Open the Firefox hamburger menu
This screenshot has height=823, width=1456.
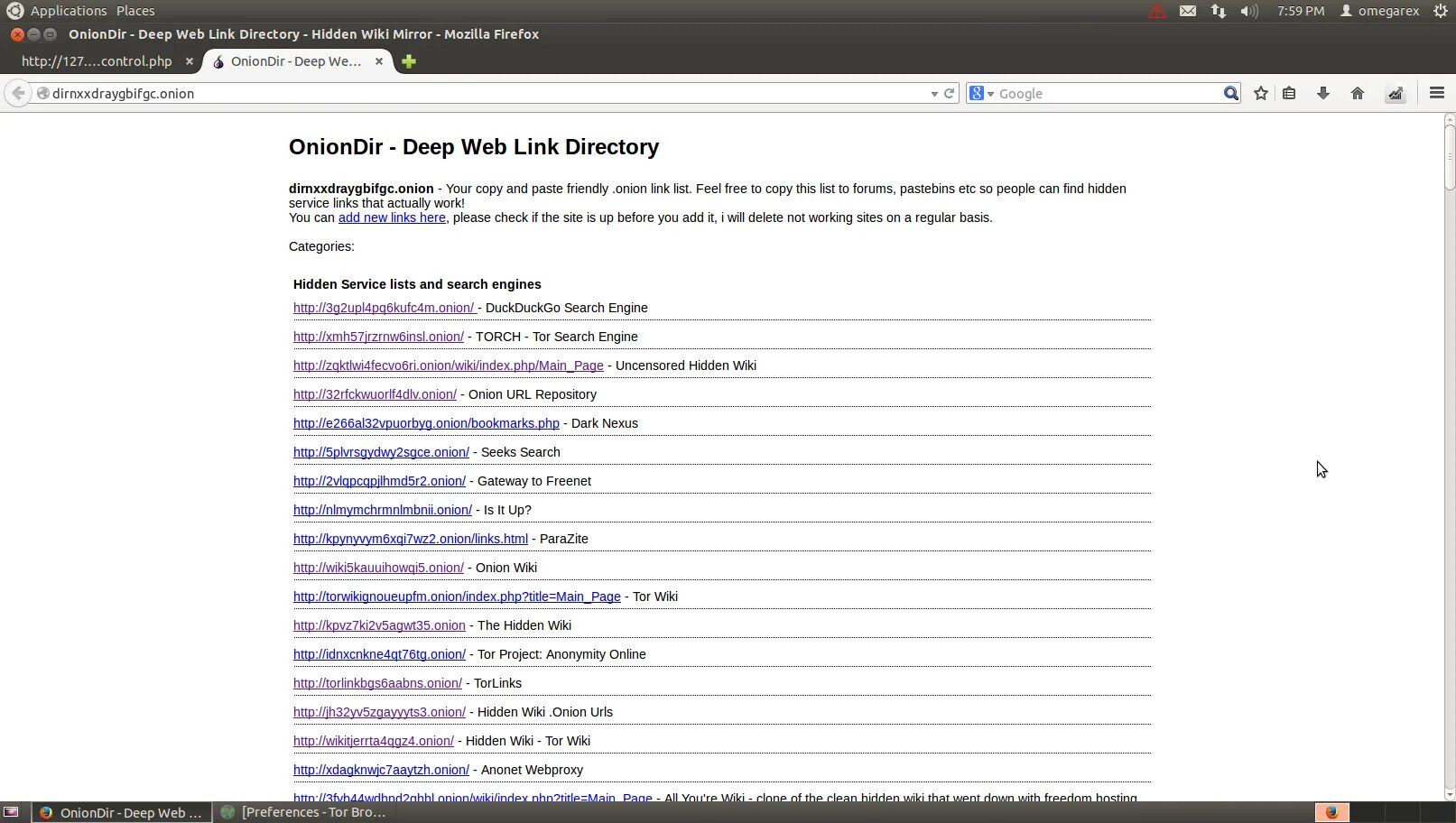coord(1437,93)
